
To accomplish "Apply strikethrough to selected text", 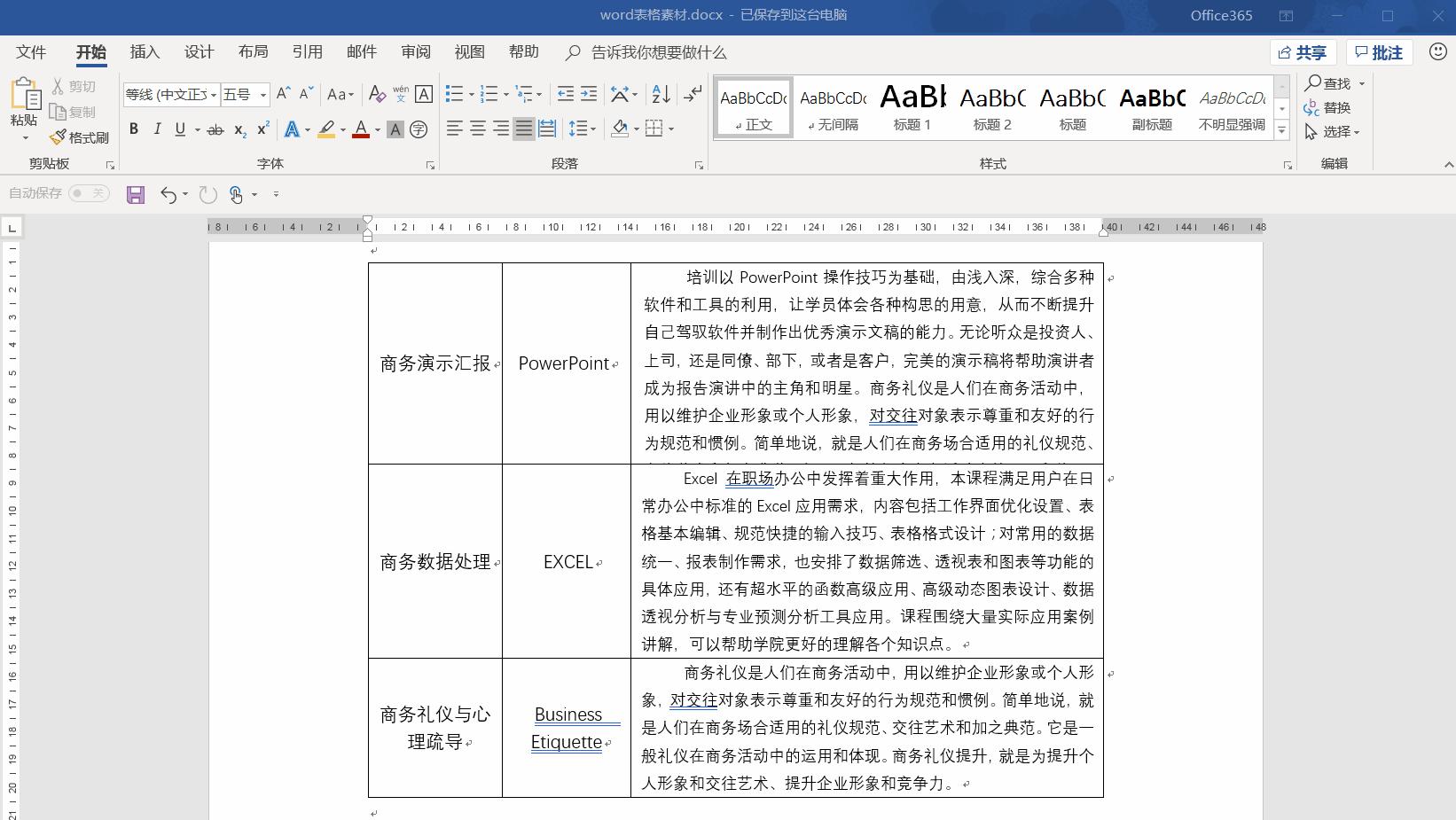I will pos(215,129).
